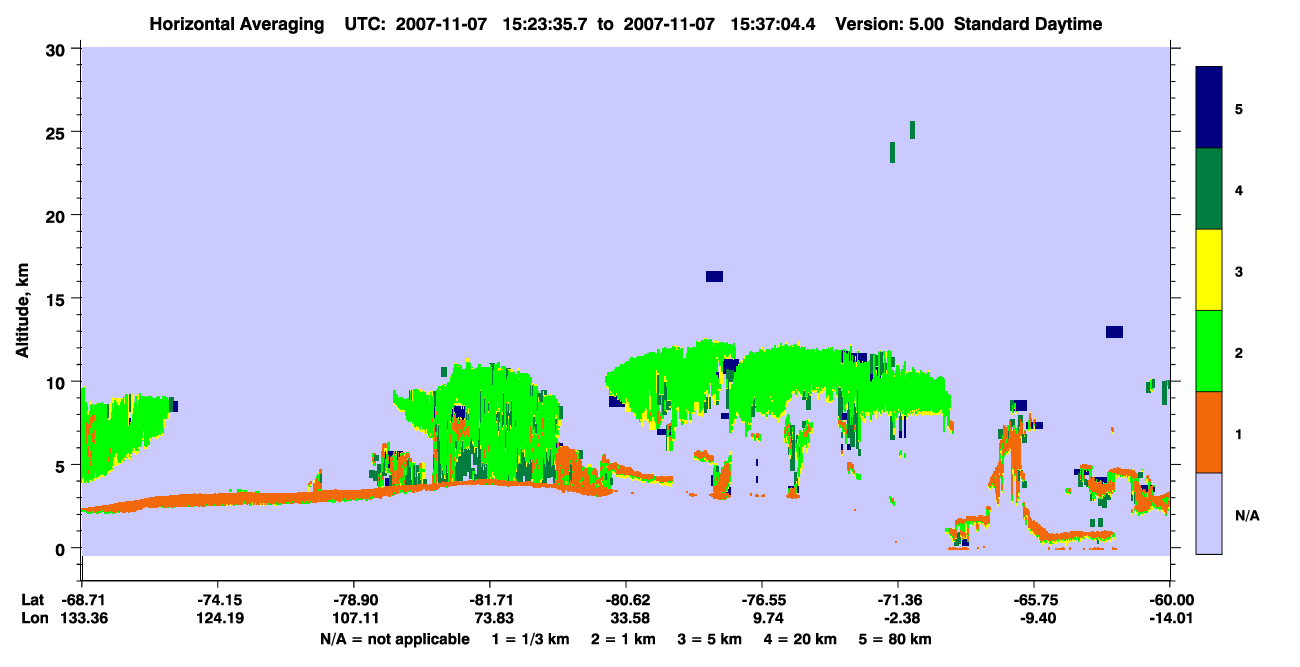Image resolution: width=1300 pixels, height=667 pixels.
Task: Click the latitude value '-68.71'
Action: click(81, 600)
